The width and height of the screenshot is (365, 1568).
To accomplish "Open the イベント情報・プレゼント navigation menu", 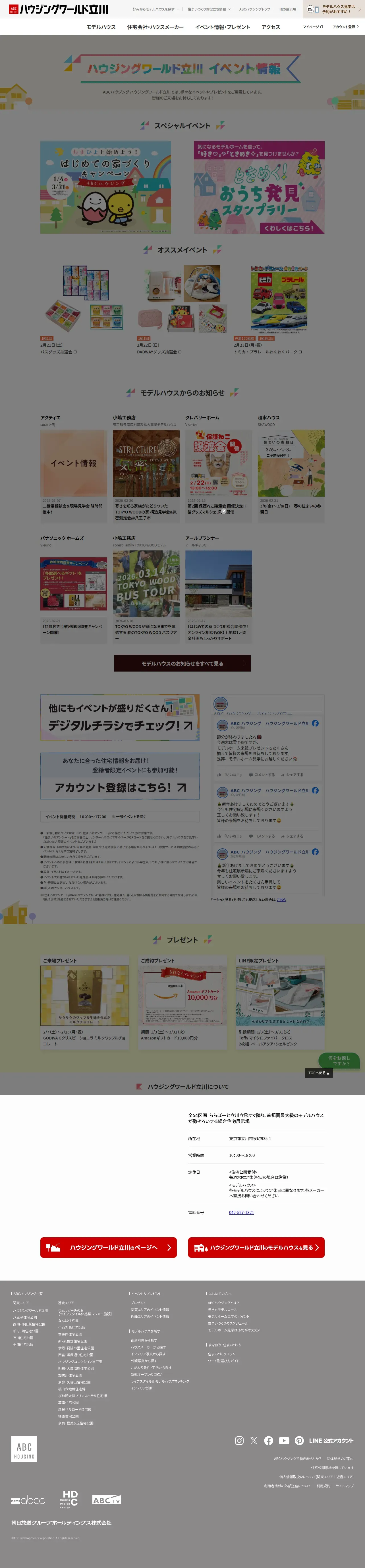I will [x=222, y=27].
